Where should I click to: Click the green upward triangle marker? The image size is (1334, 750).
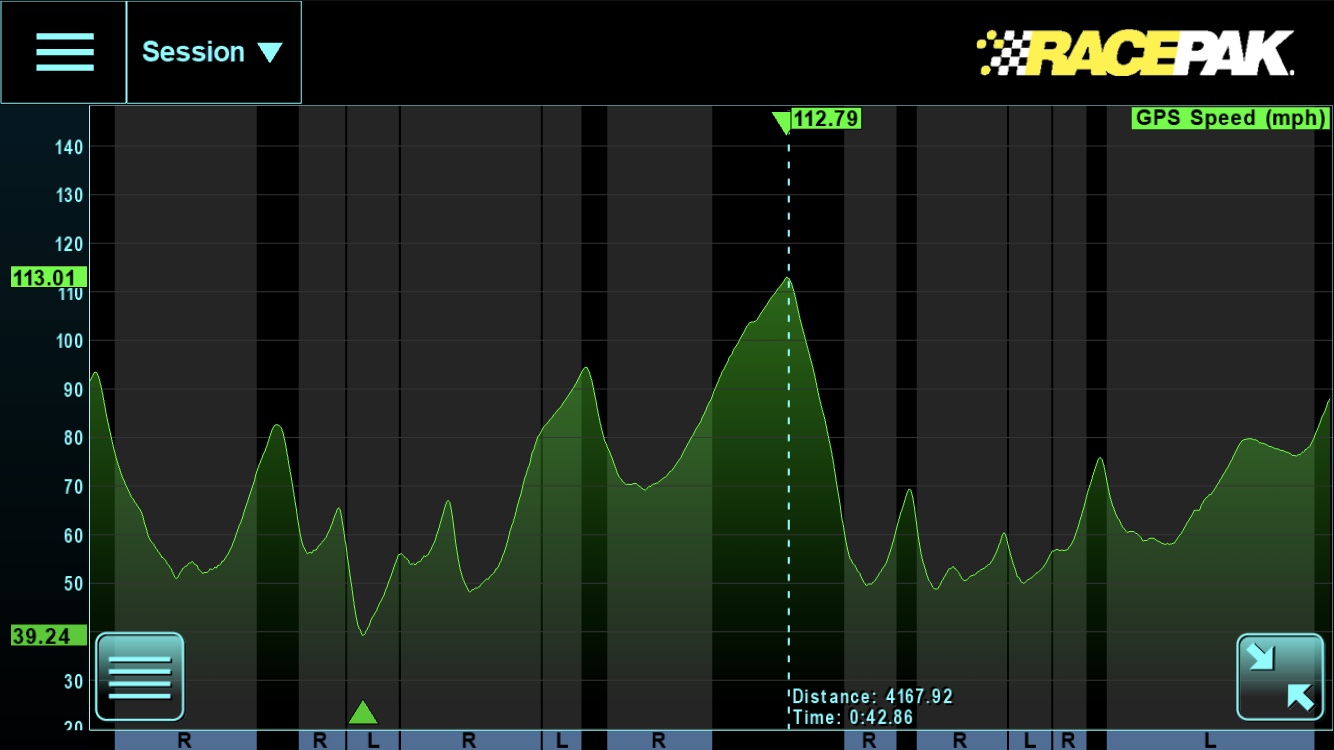[363, 712]
